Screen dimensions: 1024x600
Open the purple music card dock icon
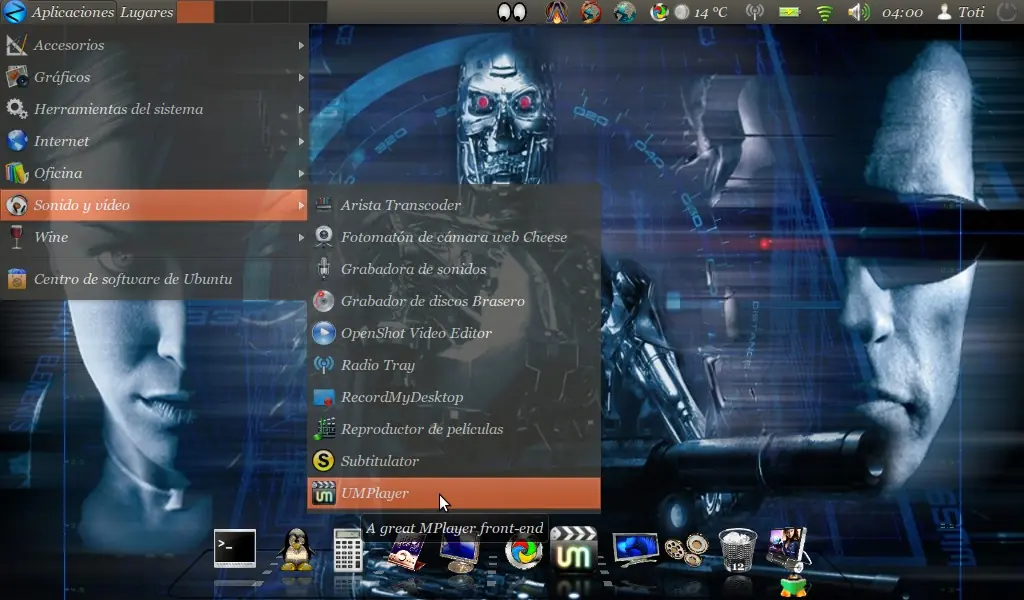pyautogui.click(x=406, y=552)
